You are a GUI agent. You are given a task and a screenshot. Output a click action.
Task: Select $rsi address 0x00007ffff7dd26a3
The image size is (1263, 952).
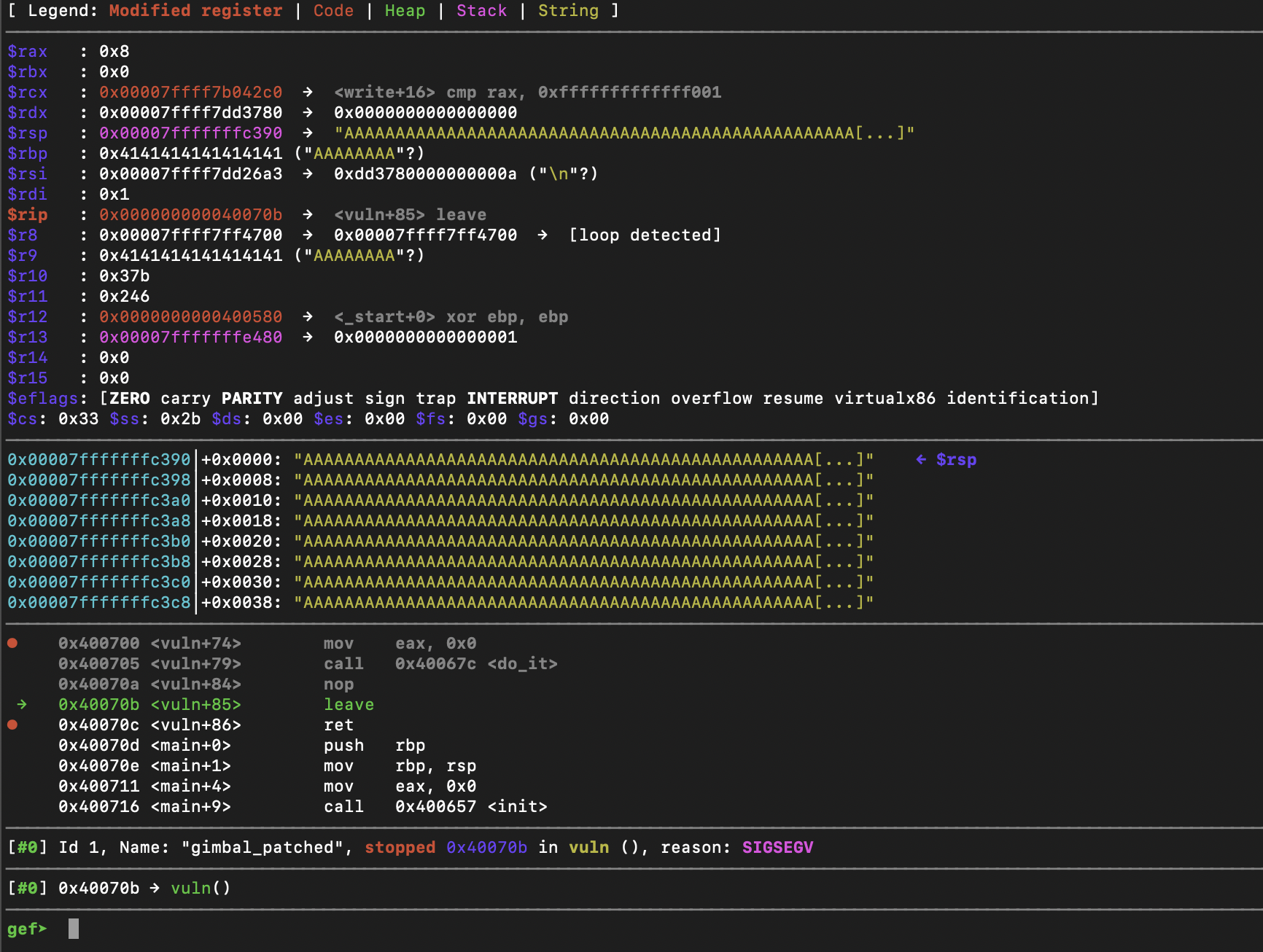[x=191, y=174]
